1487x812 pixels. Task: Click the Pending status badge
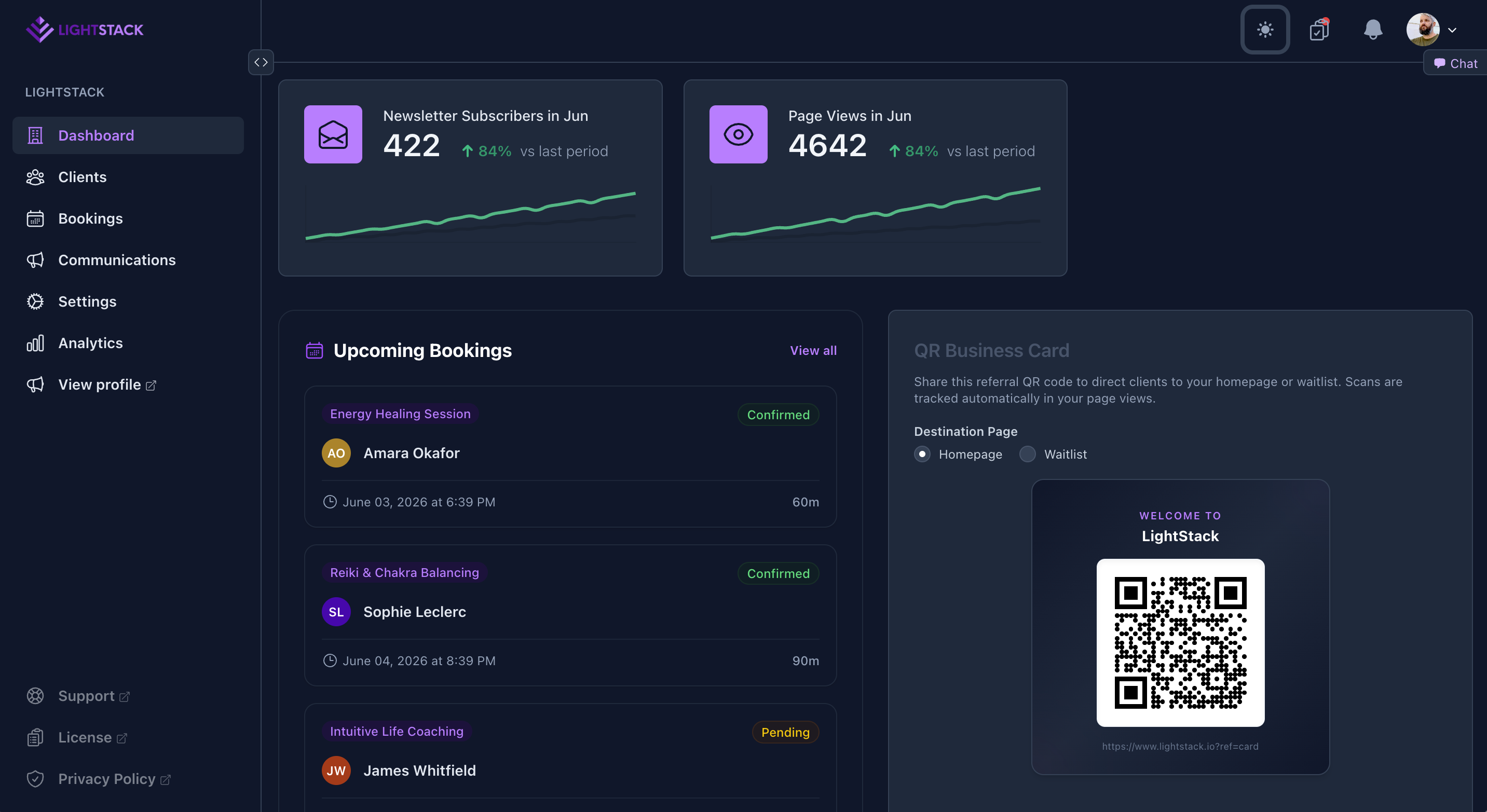tap(786, 733)
